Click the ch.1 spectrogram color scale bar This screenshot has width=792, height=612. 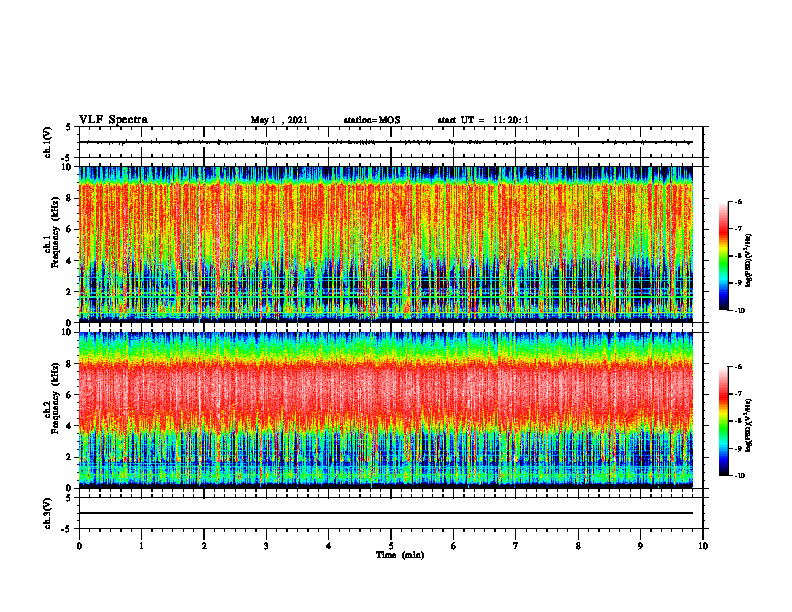click(x=724, y=256)
